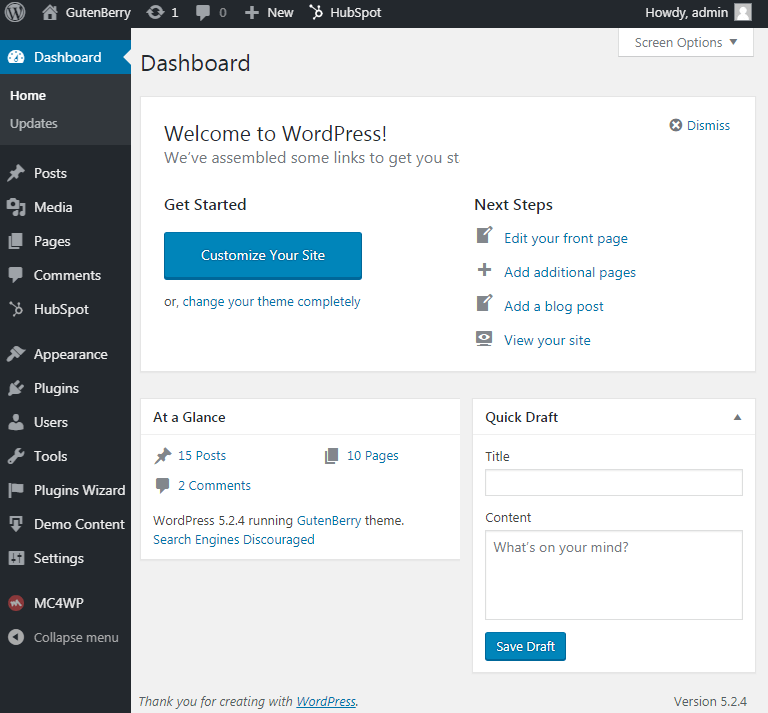The image size is (768, 713).
Task: Click edit icon beside Add a blog post
Action: [x=484, y=303]
